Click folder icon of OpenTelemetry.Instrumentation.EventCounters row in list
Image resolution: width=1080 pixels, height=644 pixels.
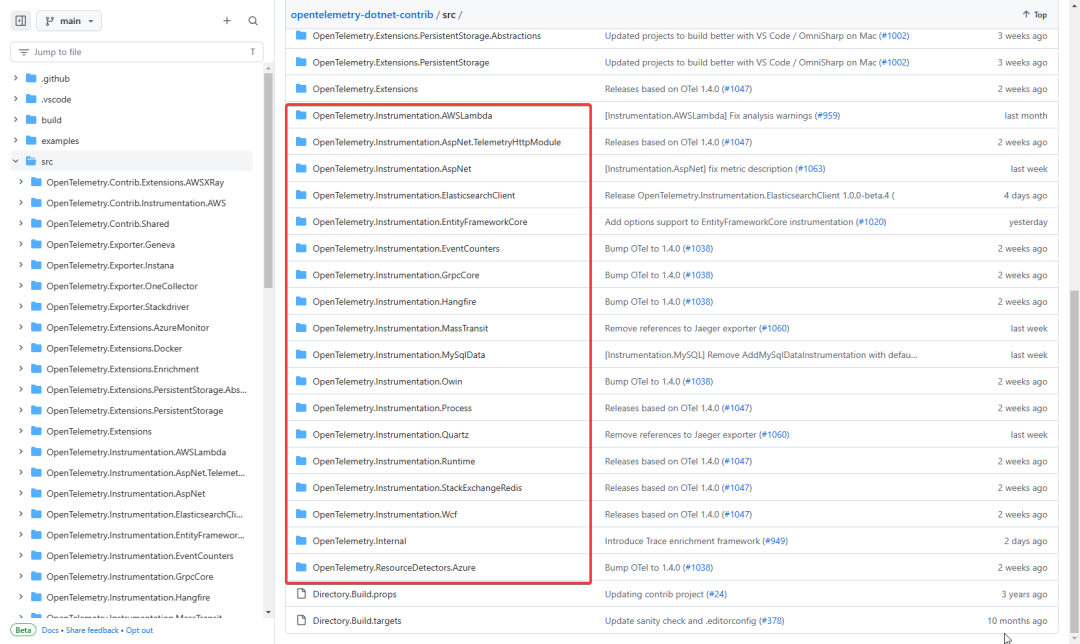click(301, 248)
